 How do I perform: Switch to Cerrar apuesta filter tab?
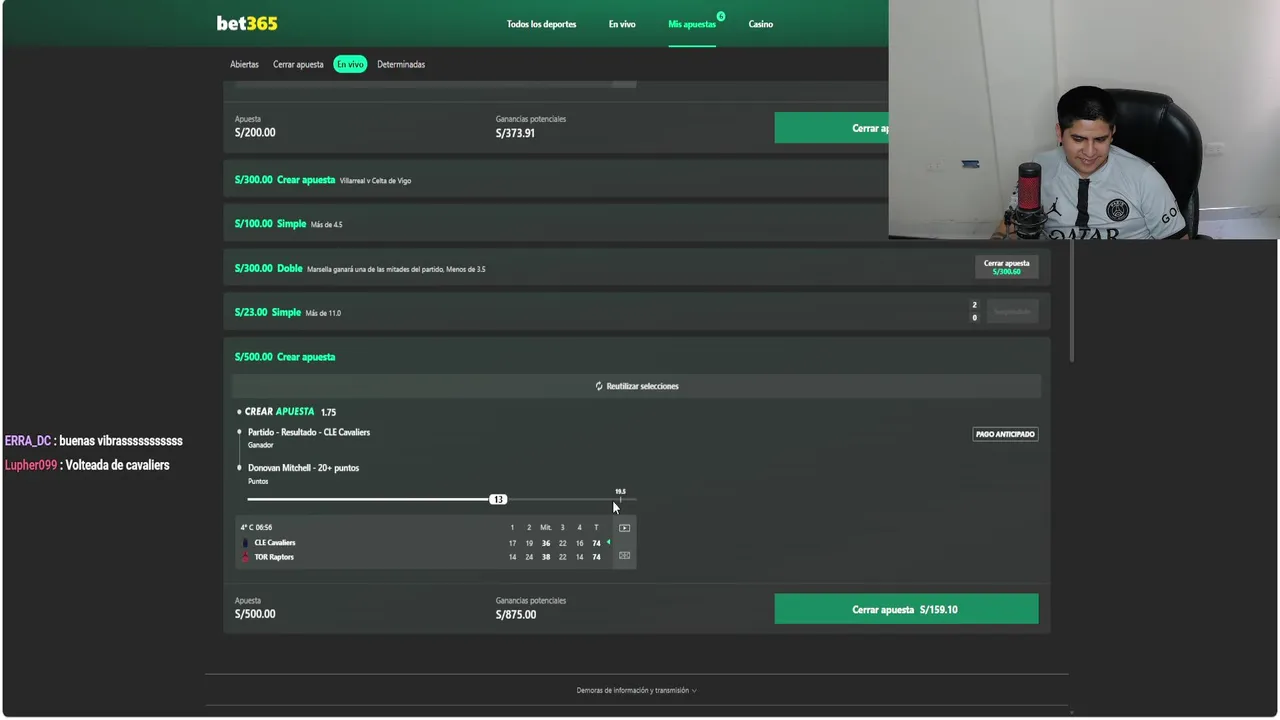(298, 64)
